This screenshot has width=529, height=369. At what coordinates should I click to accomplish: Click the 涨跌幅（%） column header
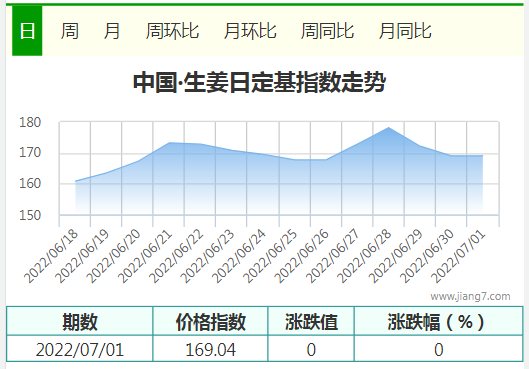click(x=439, y=321)
